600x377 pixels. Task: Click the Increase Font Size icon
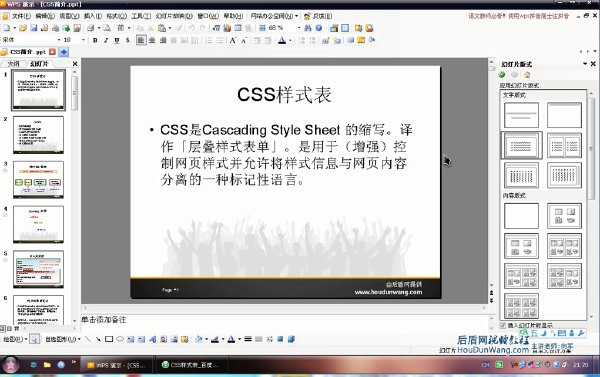pyautogui.click(x=233, y=40)
